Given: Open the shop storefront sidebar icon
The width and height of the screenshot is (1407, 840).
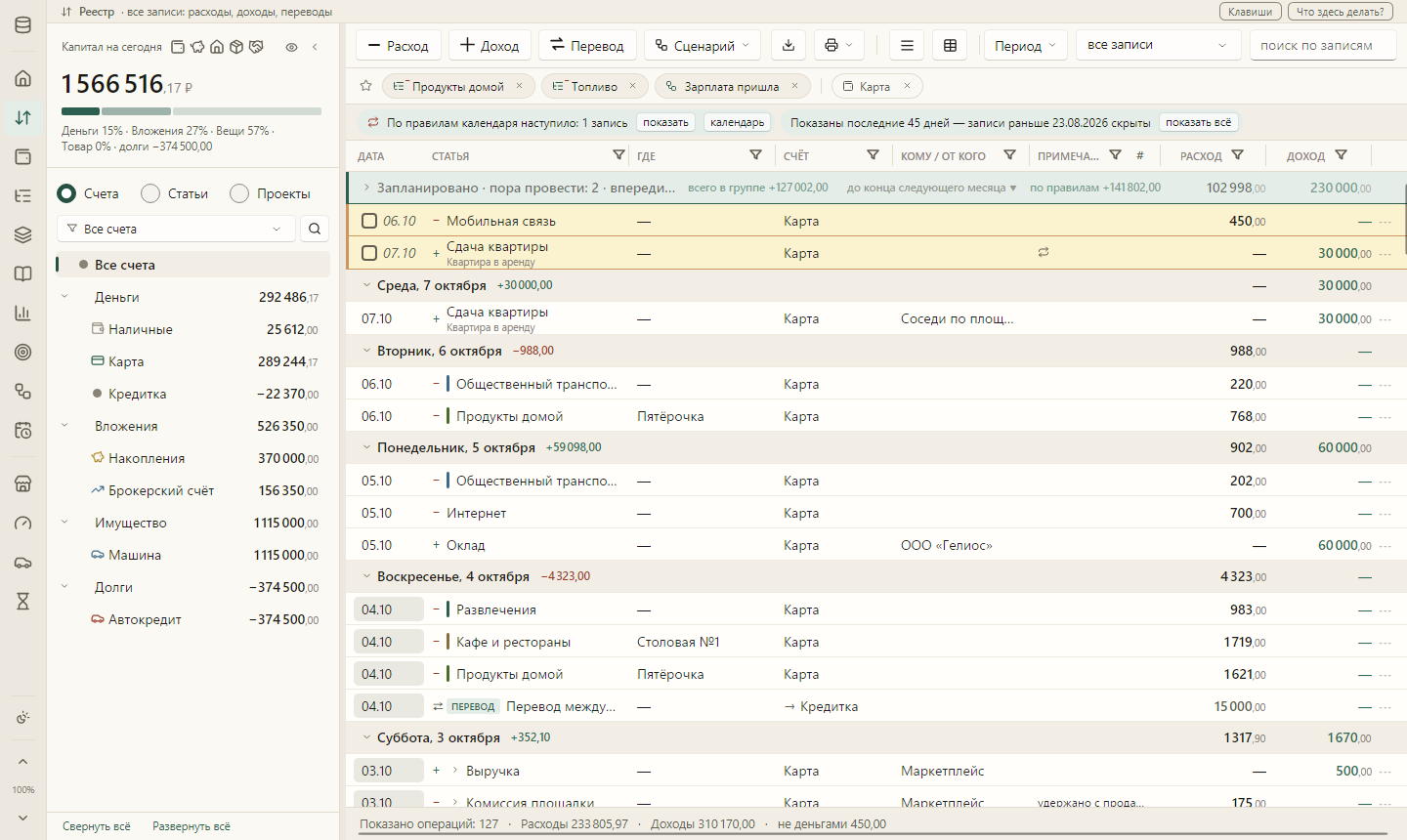Looking at the screenshot, I should [23, 483].
